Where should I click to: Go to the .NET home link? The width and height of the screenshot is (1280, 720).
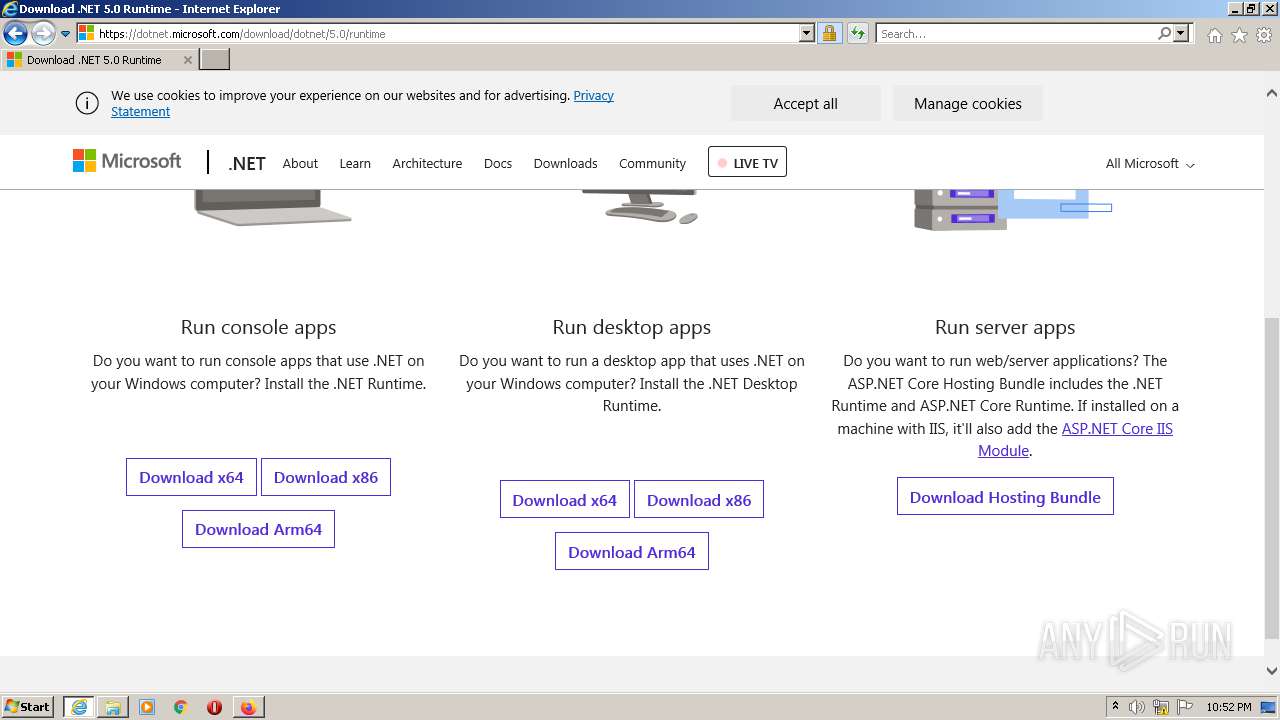click(246, 163)
